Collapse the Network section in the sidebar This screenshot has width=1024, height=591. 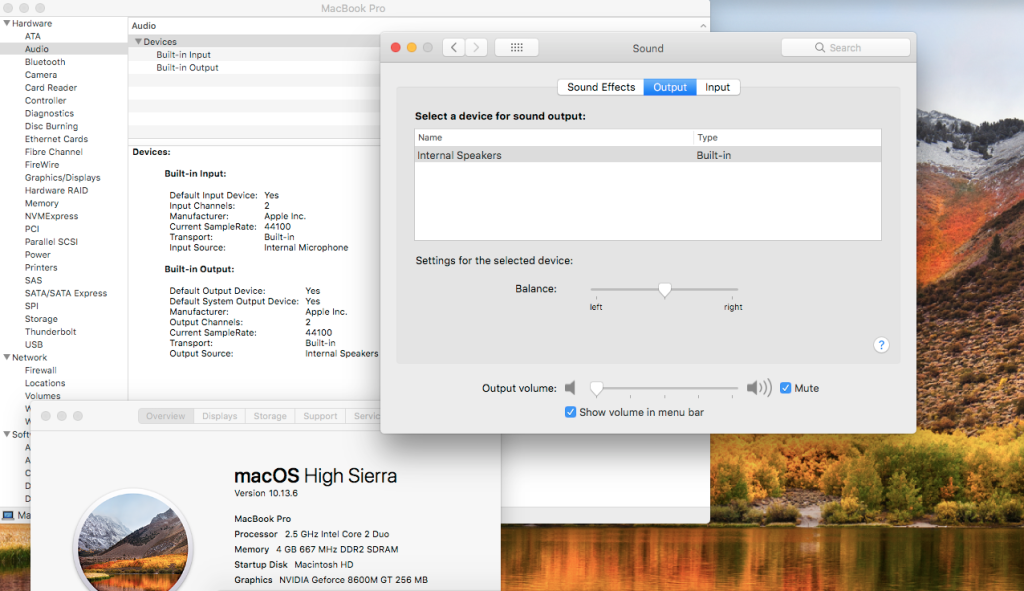6,357
